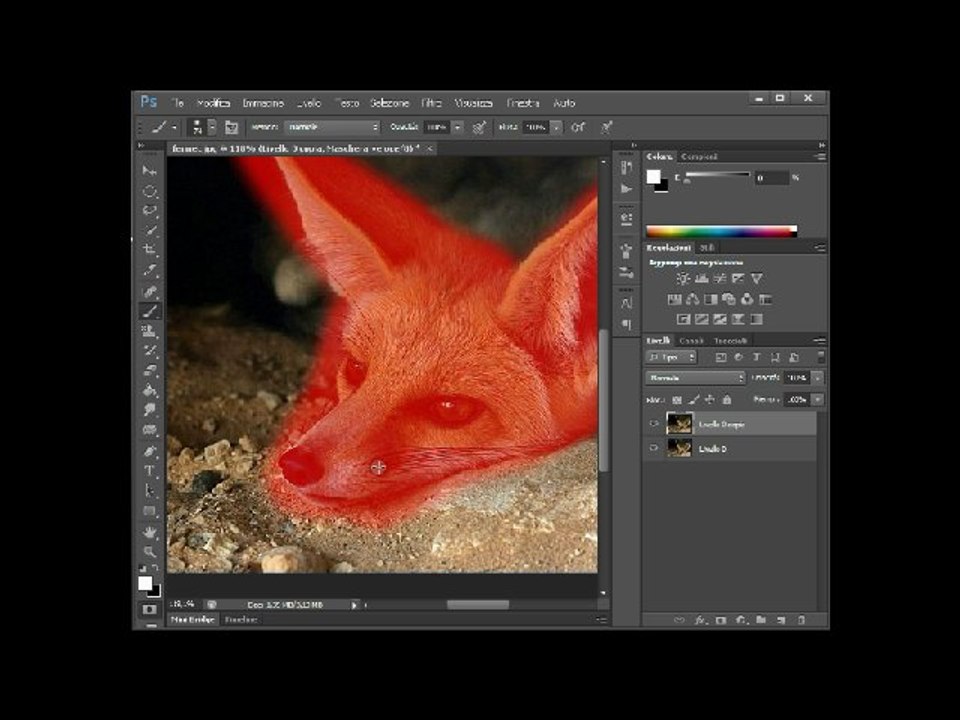Click the toolbox foreground color swatch
The image size is (960, 720).
click(145, 583)
